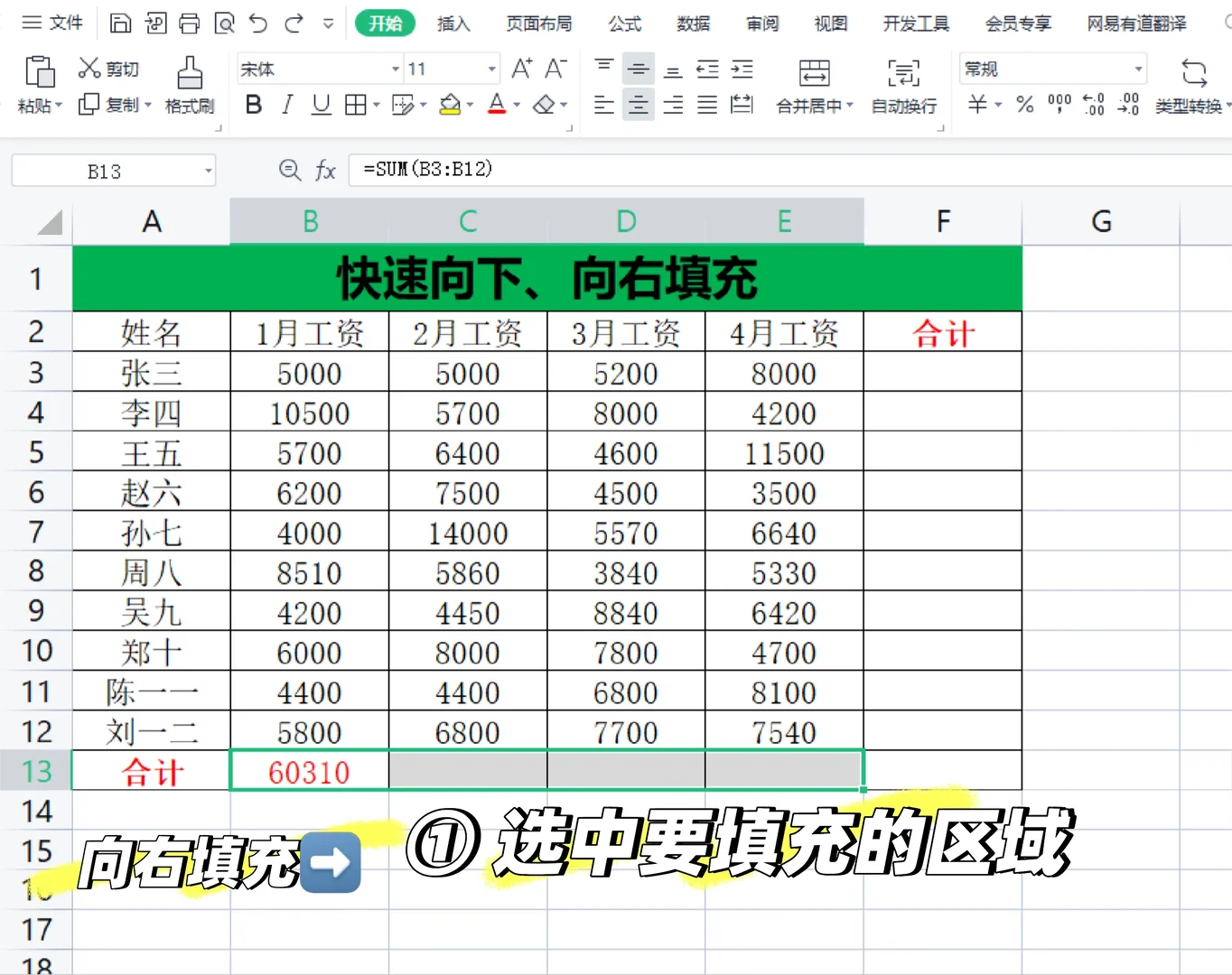
Task: Click the insert function (fx) button
Action: (x=325, y=171)
